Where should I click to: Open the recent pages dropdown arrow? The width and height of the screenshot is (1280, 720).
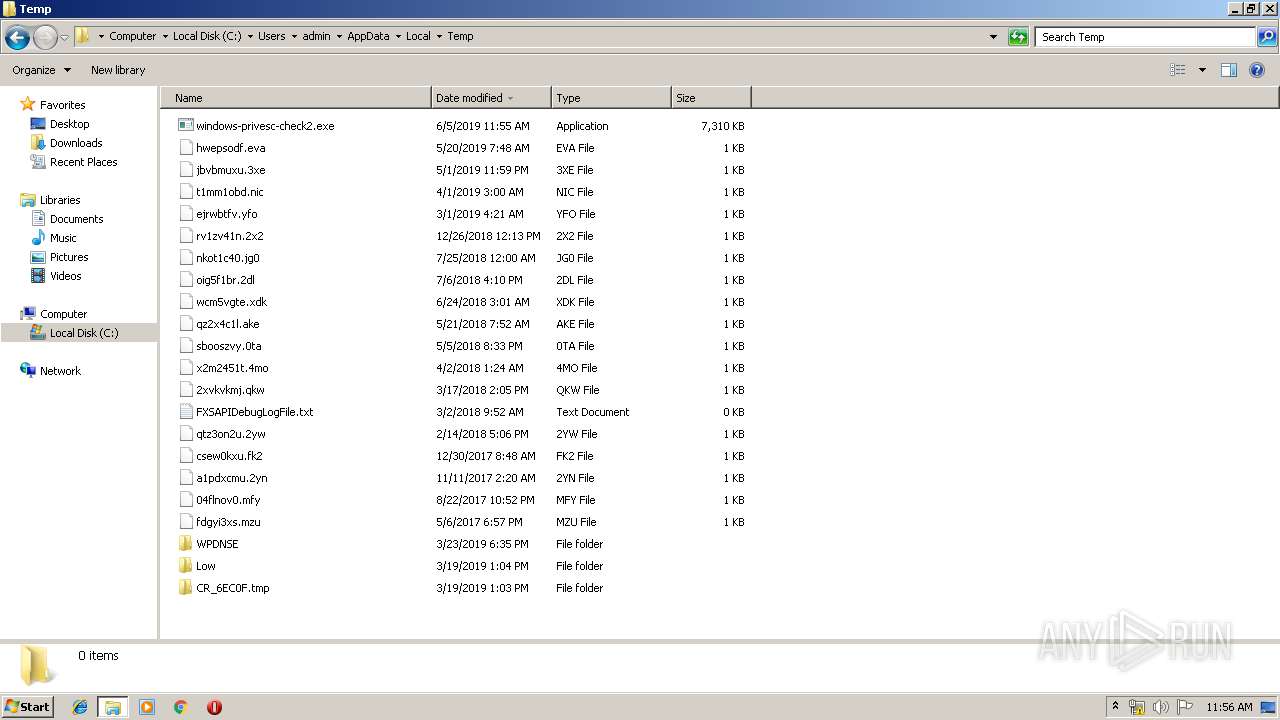coord(64,38)
